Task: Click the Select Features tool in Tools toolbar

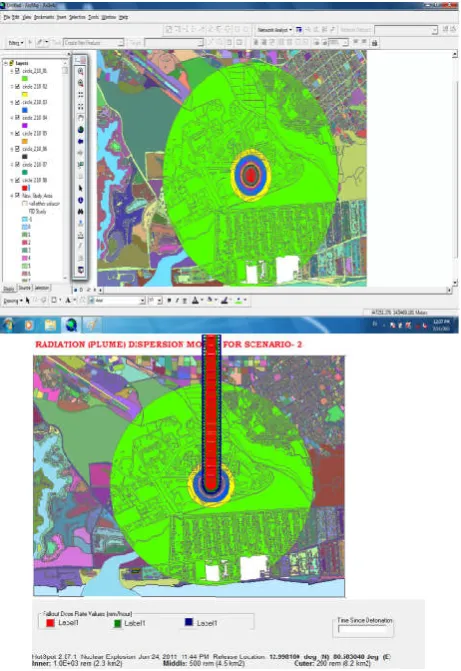Action: 80,165
